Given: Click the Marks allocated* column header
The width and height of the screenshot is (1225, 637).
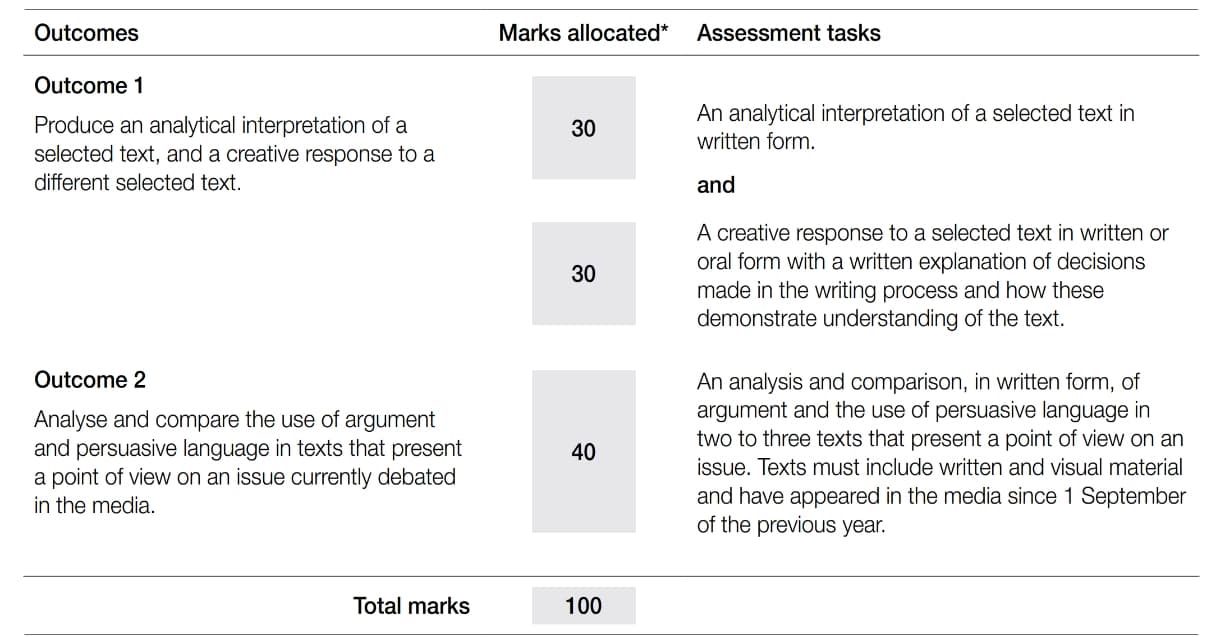Looking at the screenshot, I should [583, 33].
